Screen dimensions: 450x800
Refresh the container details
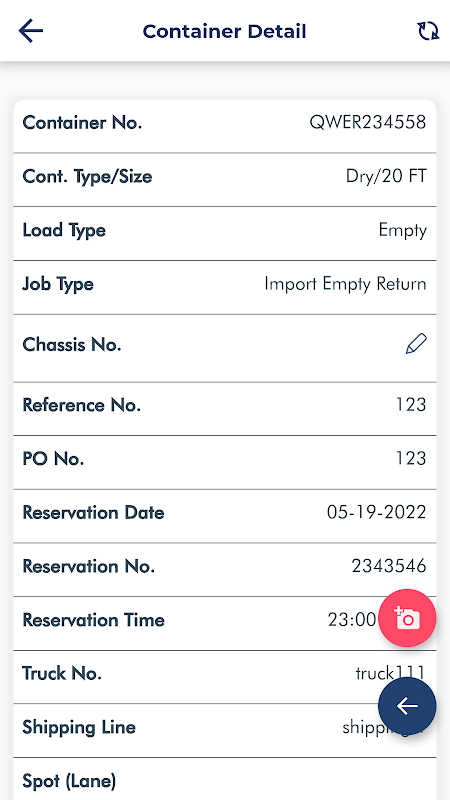pos(428,31)
